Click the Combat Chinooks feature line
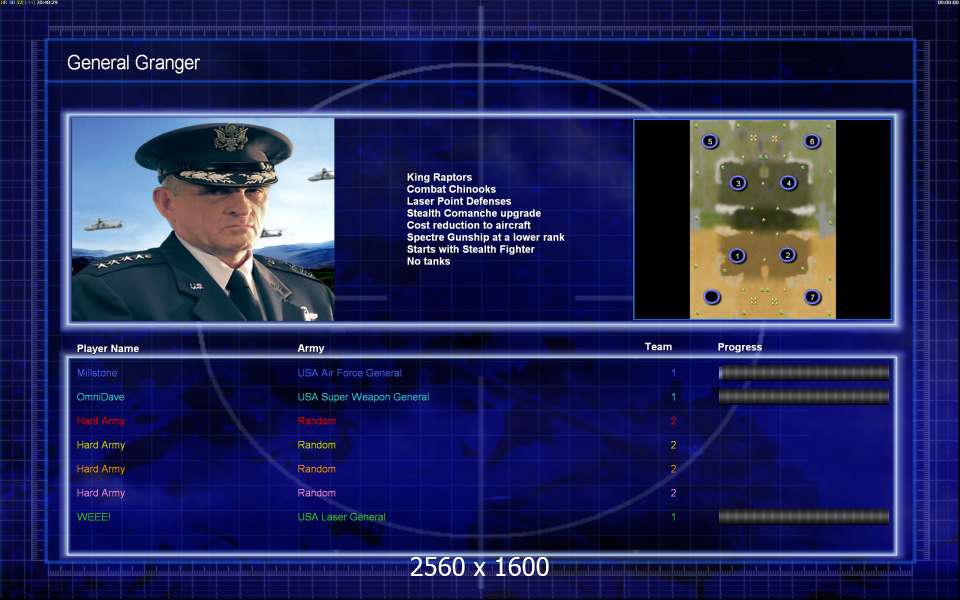960x600 pixels. pyautogui.click(x=451, y=189)
